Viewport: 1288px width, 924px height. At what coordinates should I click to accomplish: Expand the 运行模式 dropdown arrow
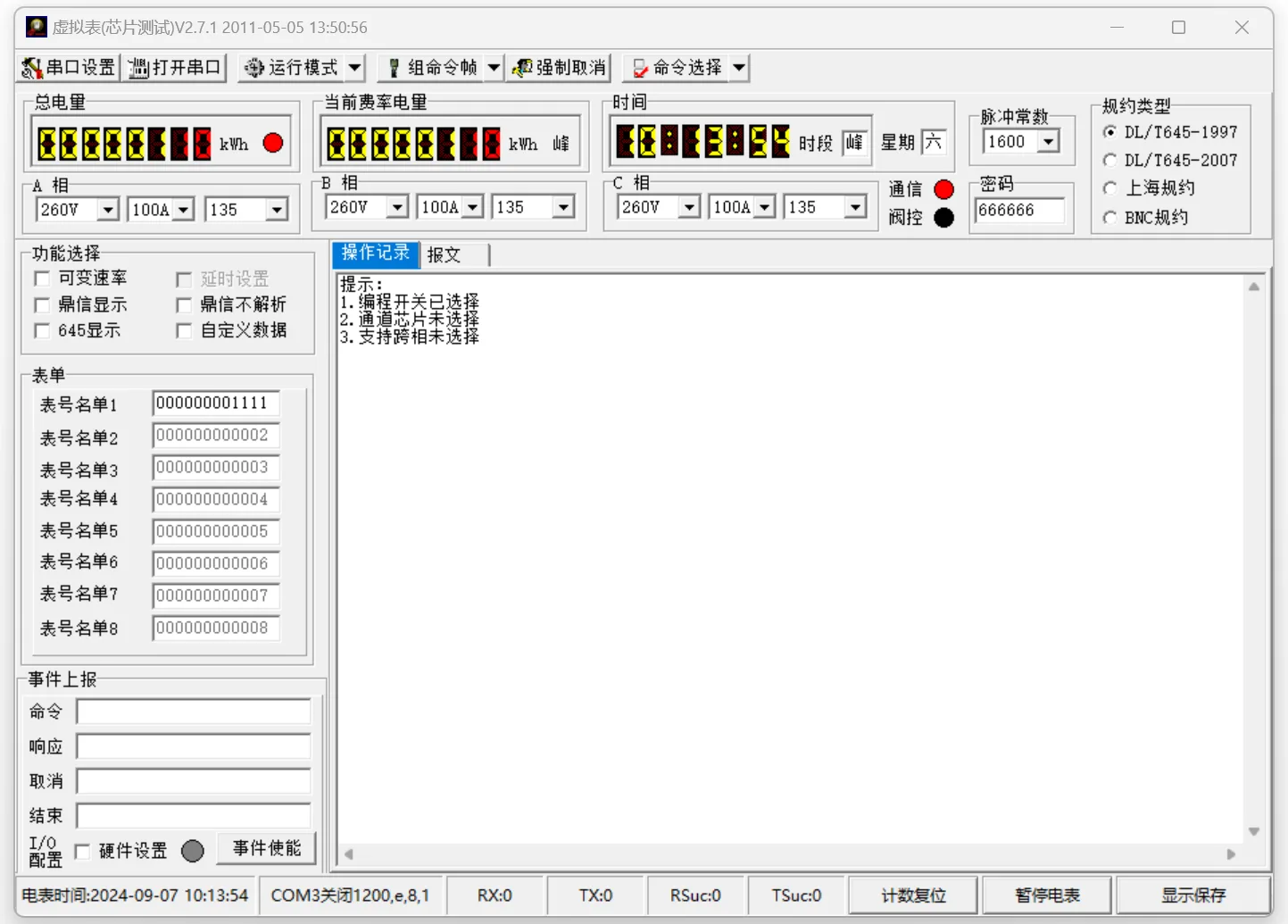coord(355,68)
